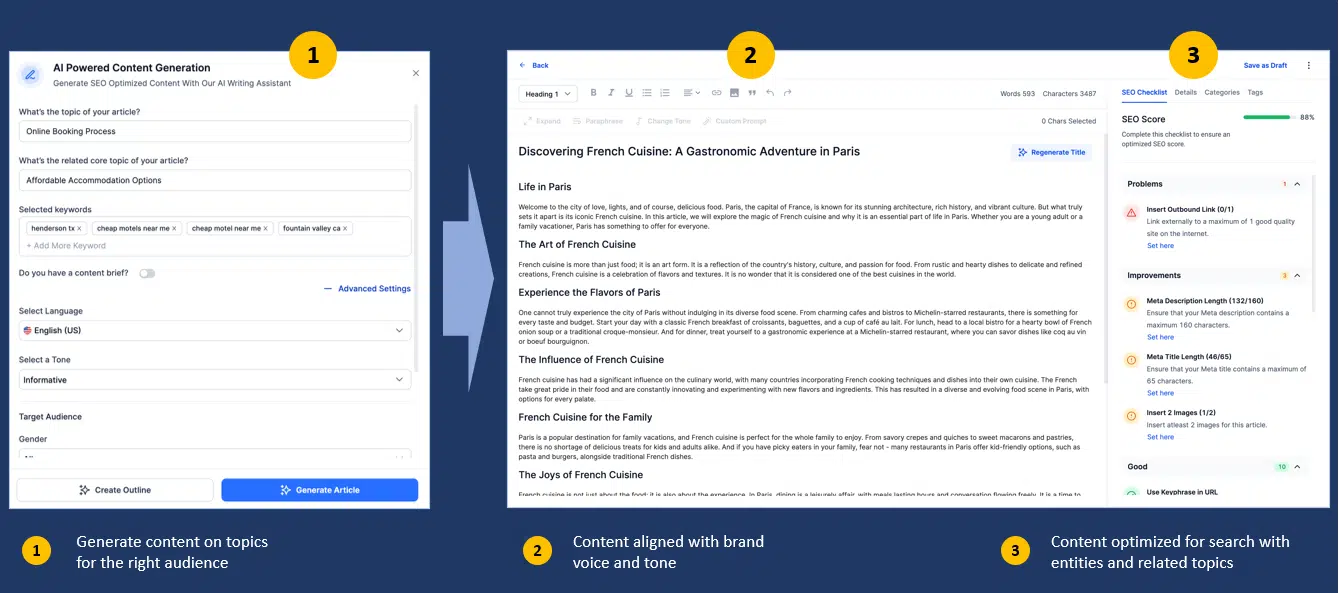
Task: Click the insert link icon
Action: click(x=716, y=93)
